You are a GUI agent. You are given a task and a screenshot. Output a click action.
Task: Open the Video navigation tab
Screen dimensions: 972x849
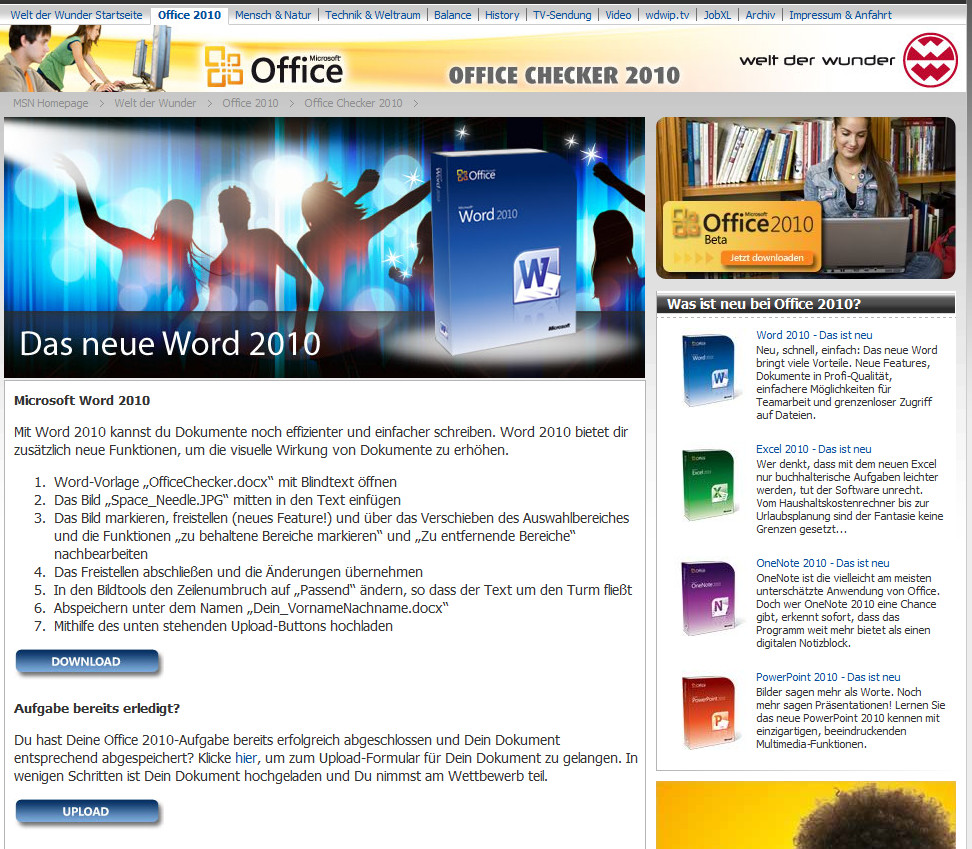tap(618, 15)
